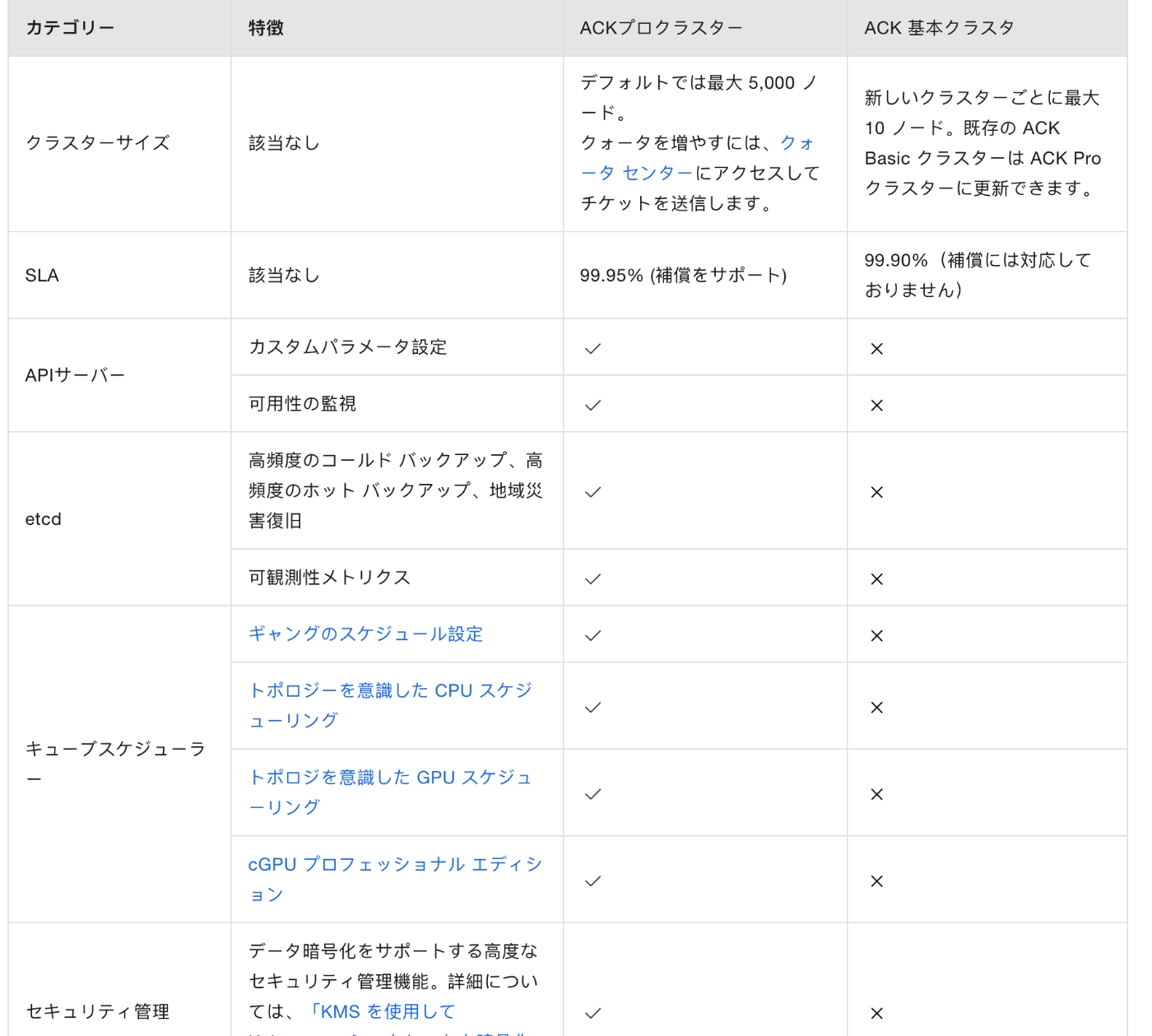
Task: Open トポロジーを意識した CPU スケジューリング link
Action: click(391, 705)
